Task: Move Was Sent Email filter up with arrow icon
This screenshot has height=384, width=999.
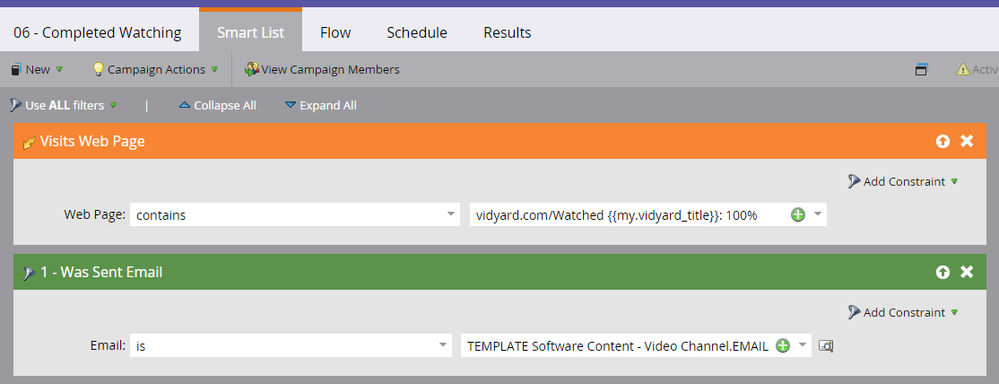Action: coord(942,273)
